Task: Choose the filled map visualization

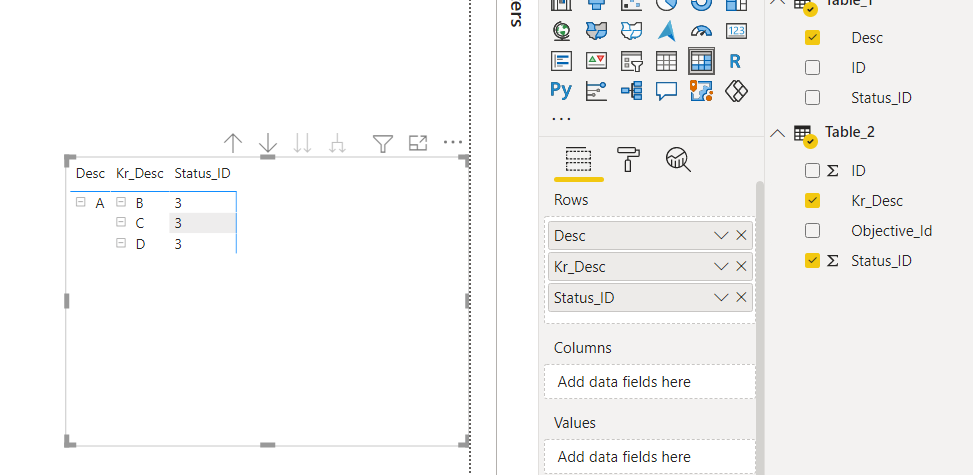Action: (x=596, y=30)
